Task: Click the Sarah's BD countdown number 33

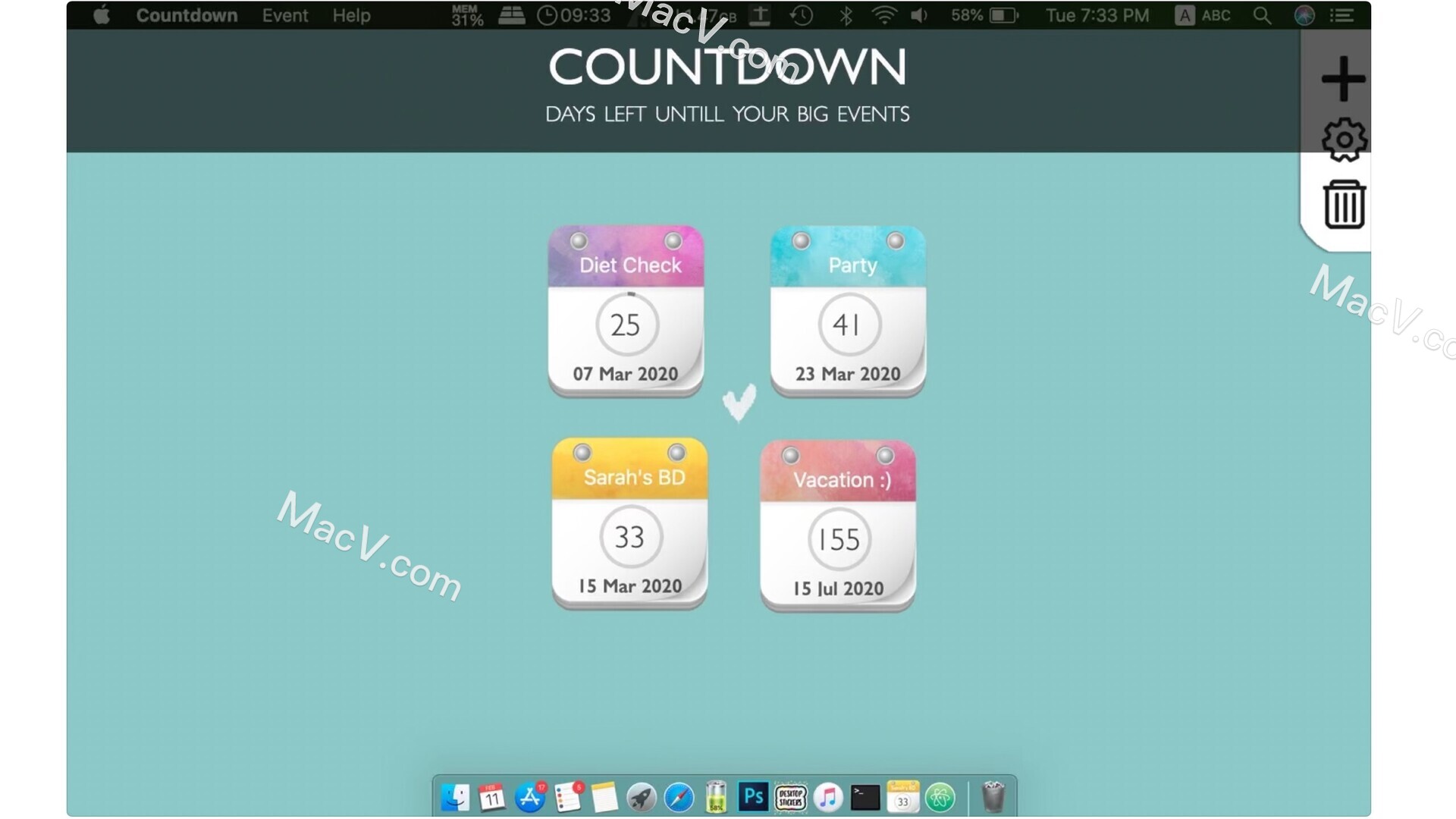Action: (x=630, y=538)
